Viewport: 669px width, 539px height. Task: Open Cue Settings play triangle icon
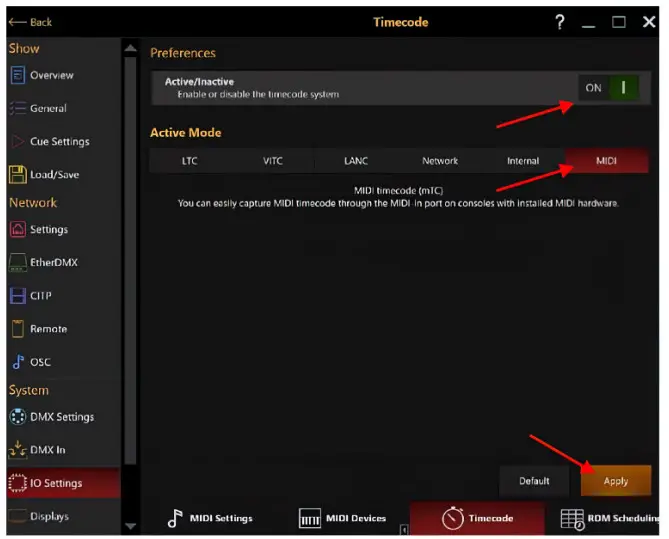[17, 141]
